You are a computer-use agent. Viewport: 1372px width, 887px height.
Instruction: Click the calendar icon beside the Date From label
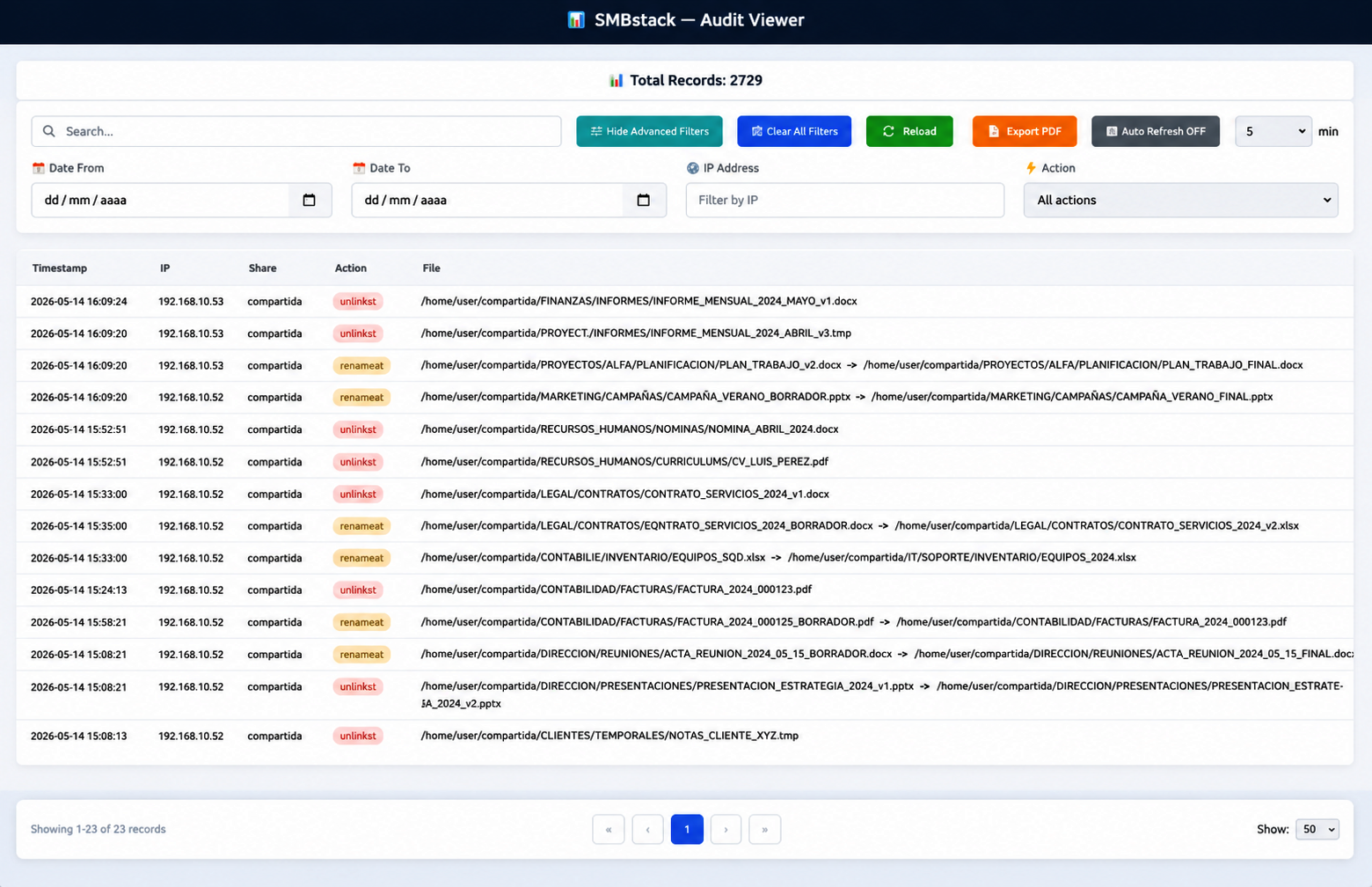pyautogui.click(x=38, y=168)
